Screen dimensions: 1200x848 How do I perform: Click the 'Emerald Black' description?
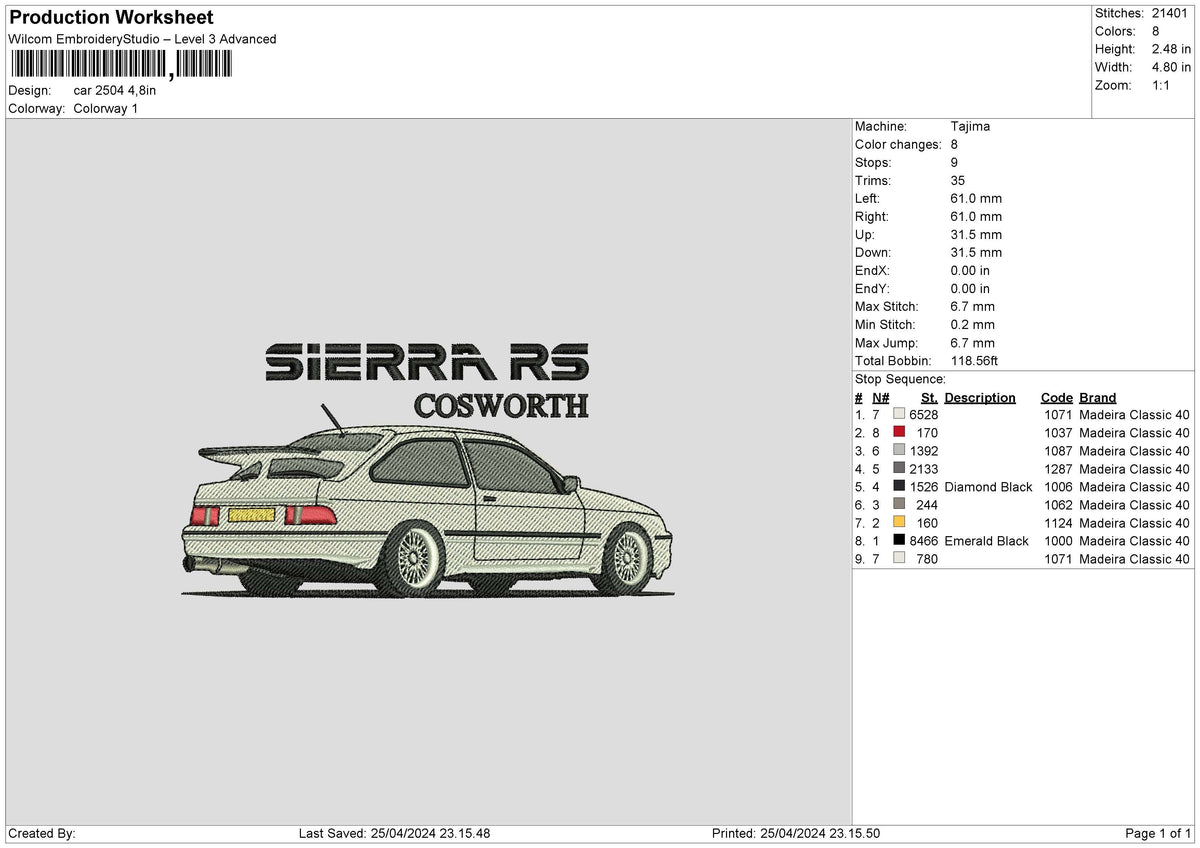pos(986,541)
